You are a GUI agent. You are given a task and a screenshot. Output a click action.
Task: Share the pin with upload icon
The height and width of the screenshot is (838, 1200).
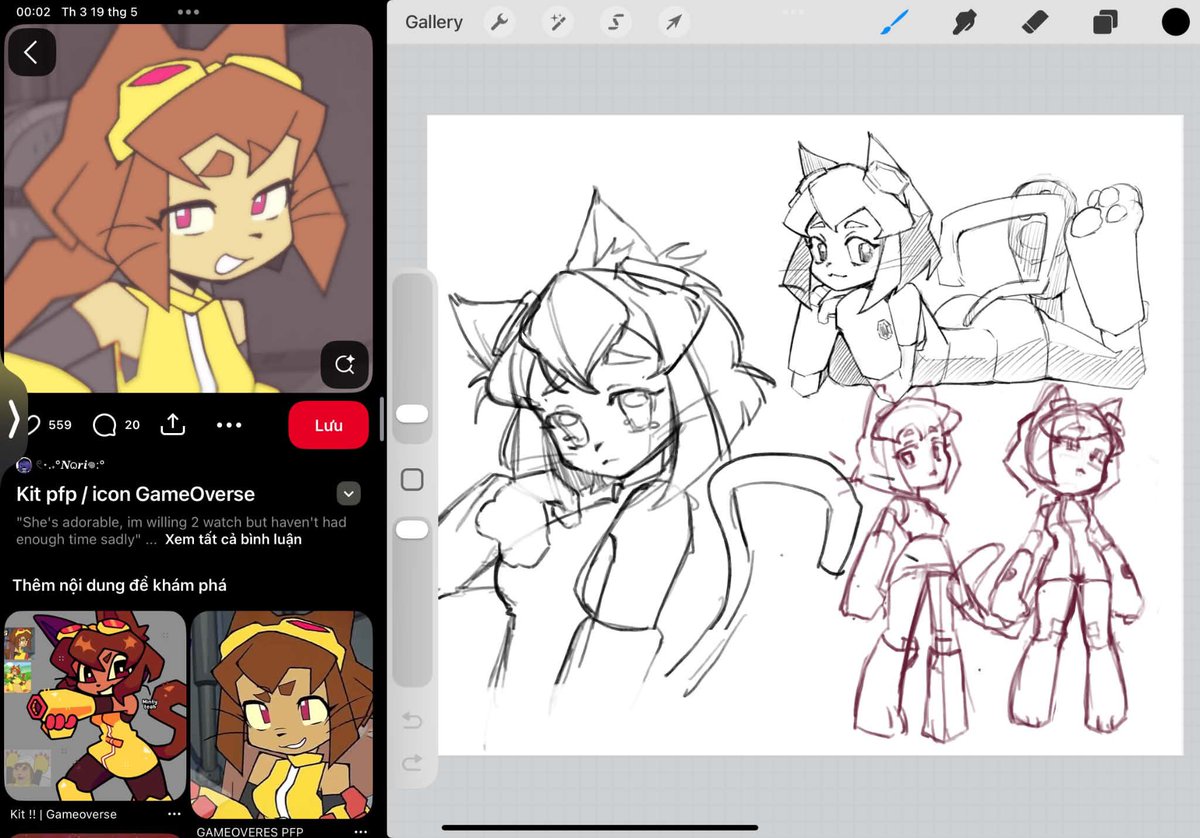tap(173, 425)
